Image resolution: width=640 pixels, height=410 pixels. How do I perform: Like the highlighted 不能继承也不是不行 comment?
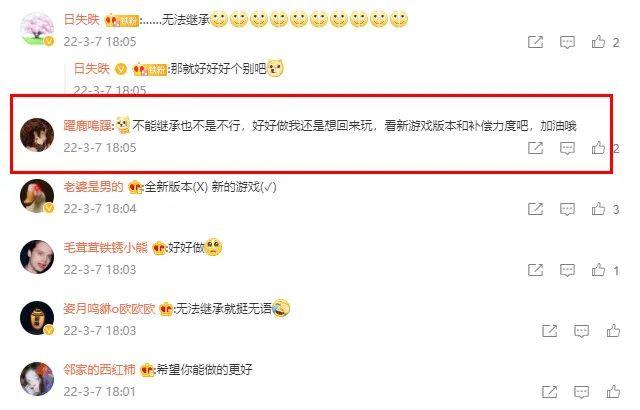tap(598, 147)
